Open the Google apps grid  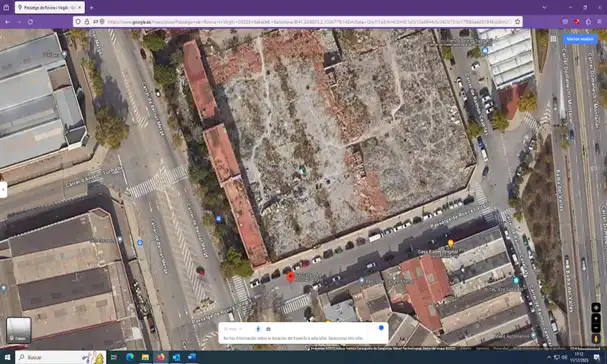coord(553,39)
